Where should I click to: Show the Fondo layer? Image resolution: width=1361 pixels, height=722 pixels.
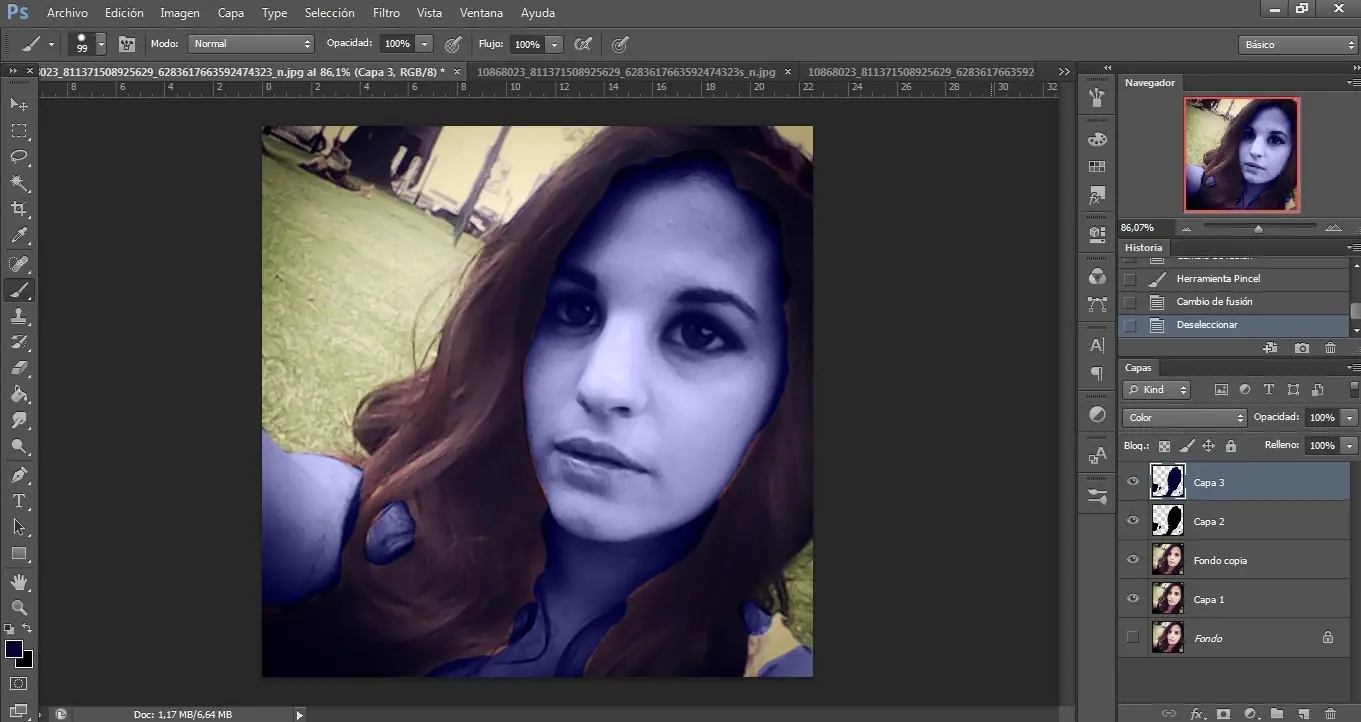click(x=1133, y=638)
